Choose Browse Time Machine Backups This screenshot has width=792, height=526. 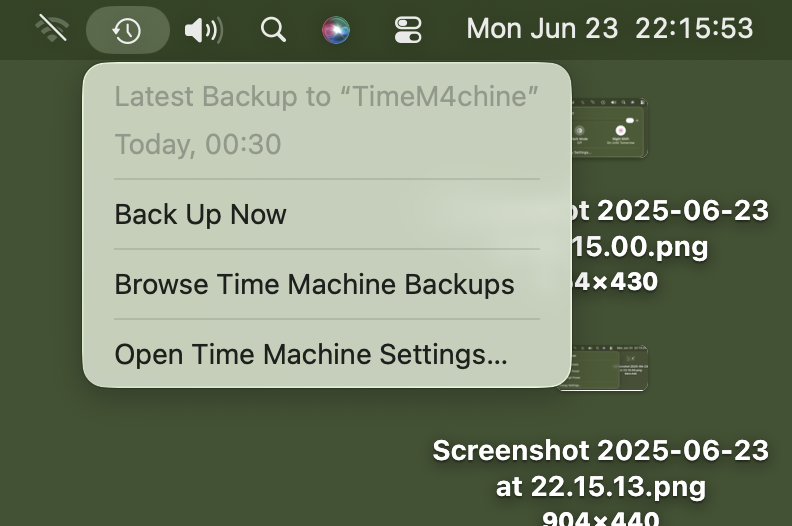point(314,284)
